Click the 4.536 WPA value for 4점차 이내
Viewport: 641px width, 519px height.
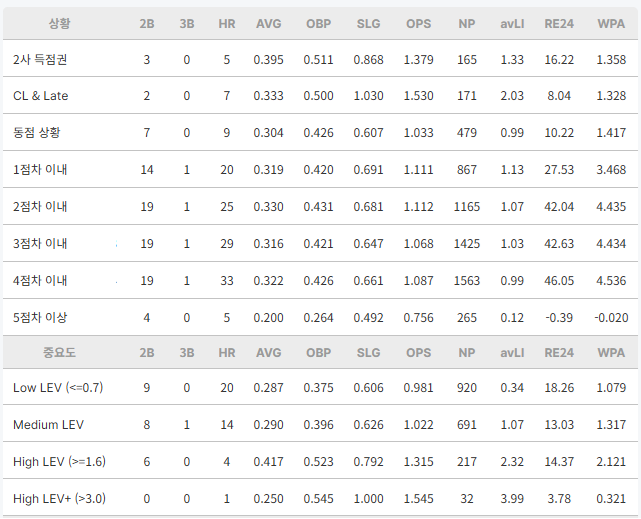click(611, 281)
